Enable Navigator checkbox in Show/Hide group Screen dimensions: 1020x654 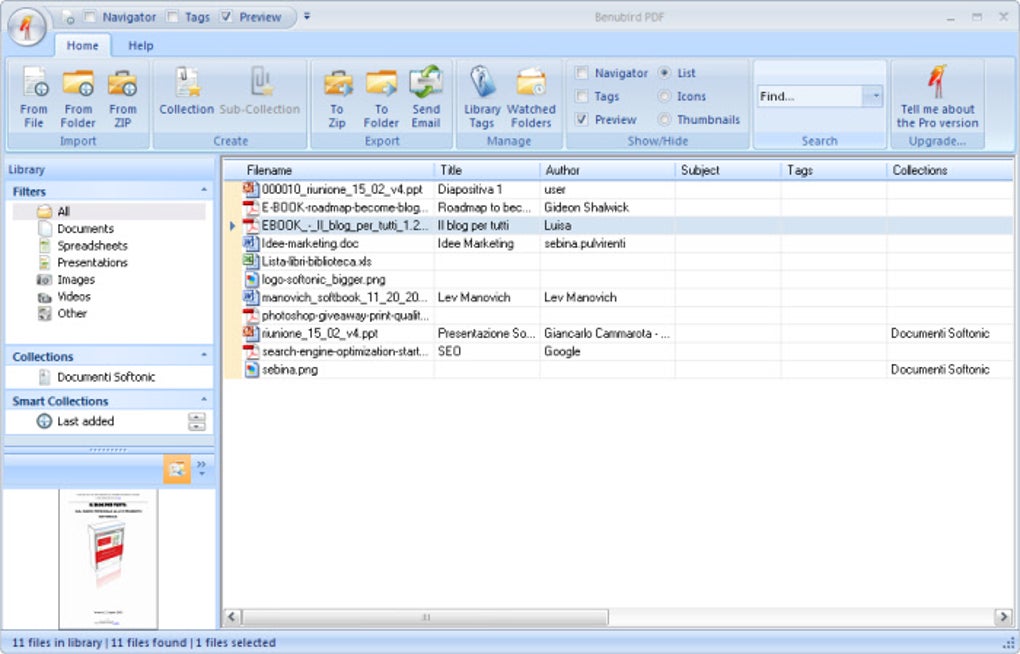(582, 73)
